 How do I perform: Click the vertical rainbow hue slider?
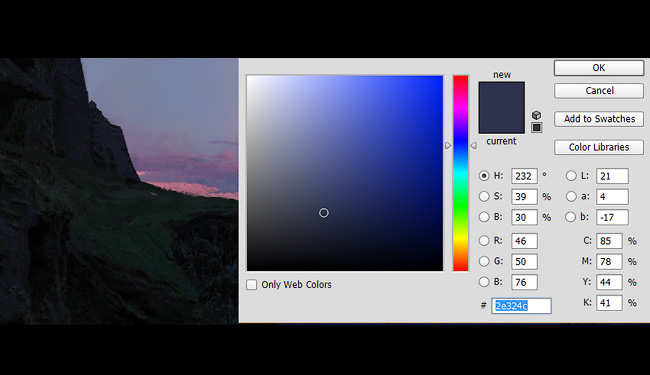pos(461,173)
